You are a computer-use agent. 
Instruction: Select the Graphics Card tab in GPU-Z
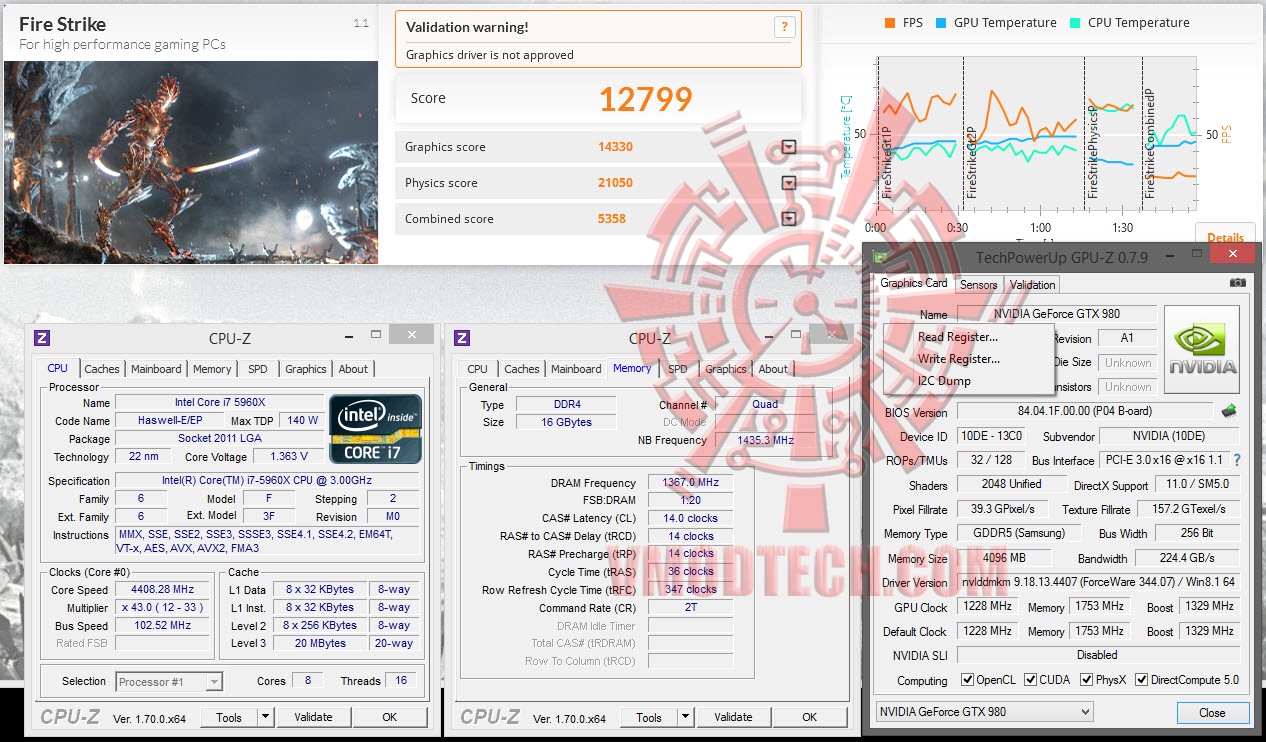(x=913, y=283)
